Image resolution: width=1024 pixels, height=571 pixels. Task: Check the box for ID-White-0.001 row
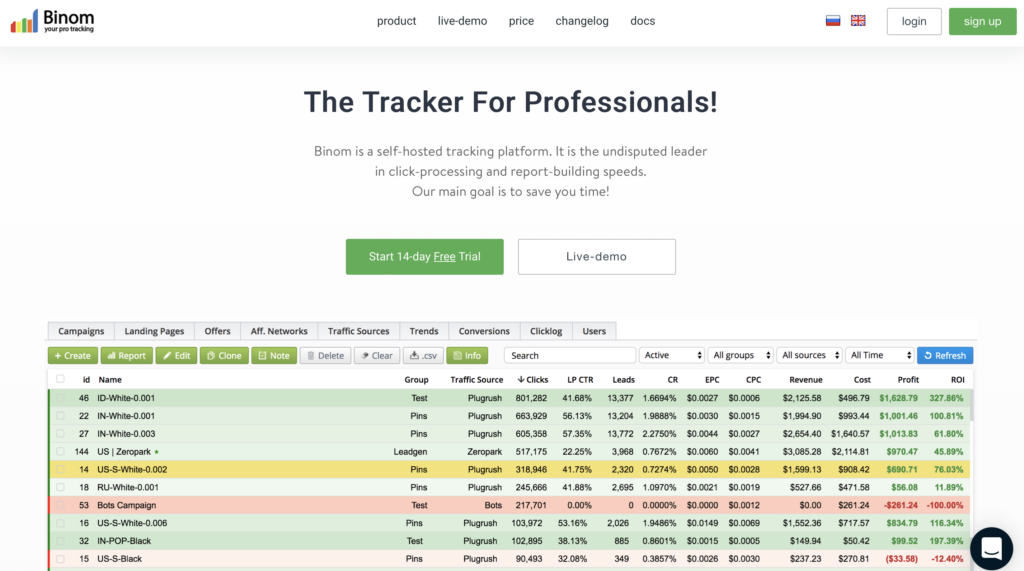pos(60,398)
